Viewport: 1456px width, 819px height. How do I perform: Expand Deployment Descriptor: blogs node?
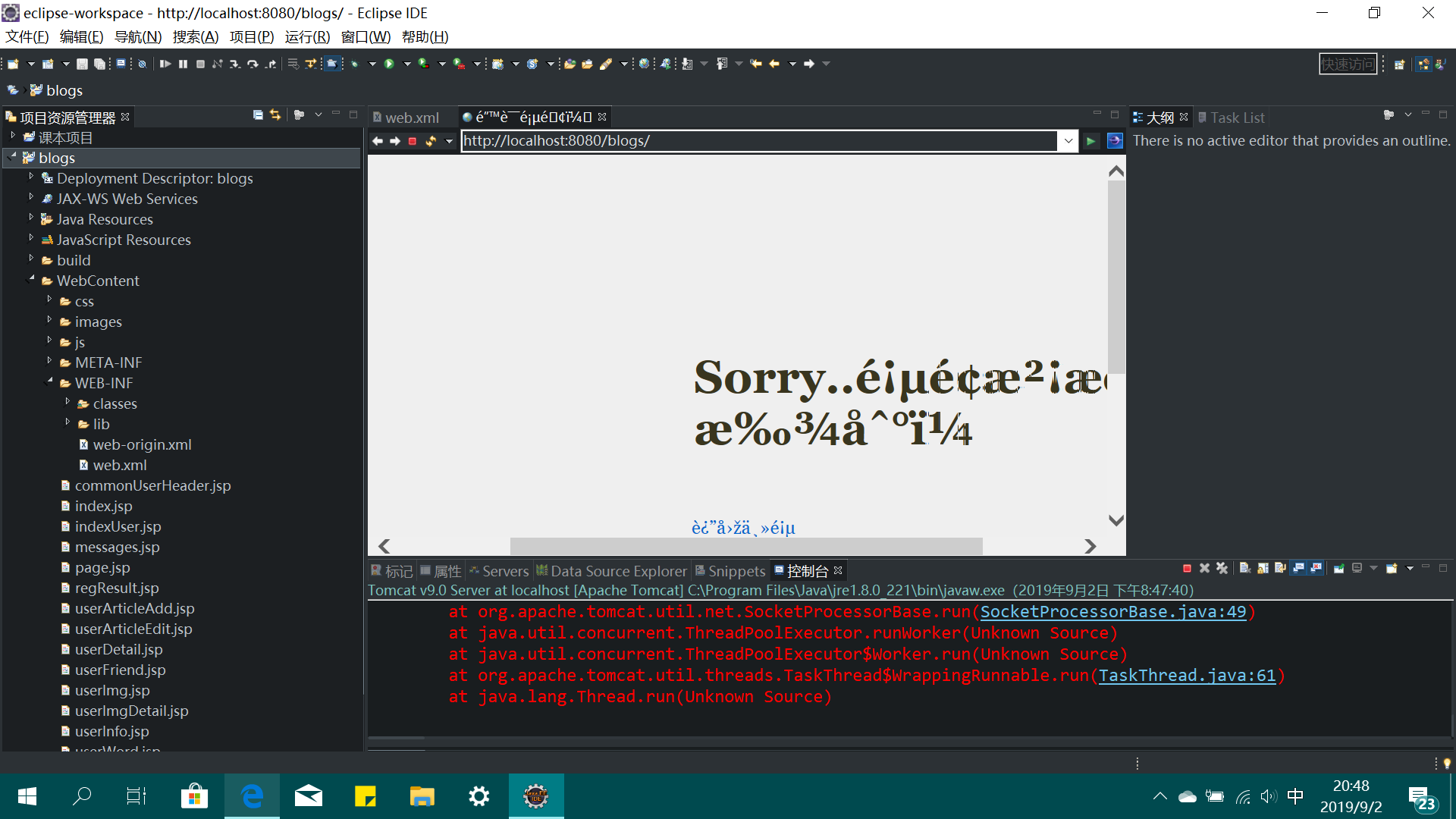(x=31, y=177)
